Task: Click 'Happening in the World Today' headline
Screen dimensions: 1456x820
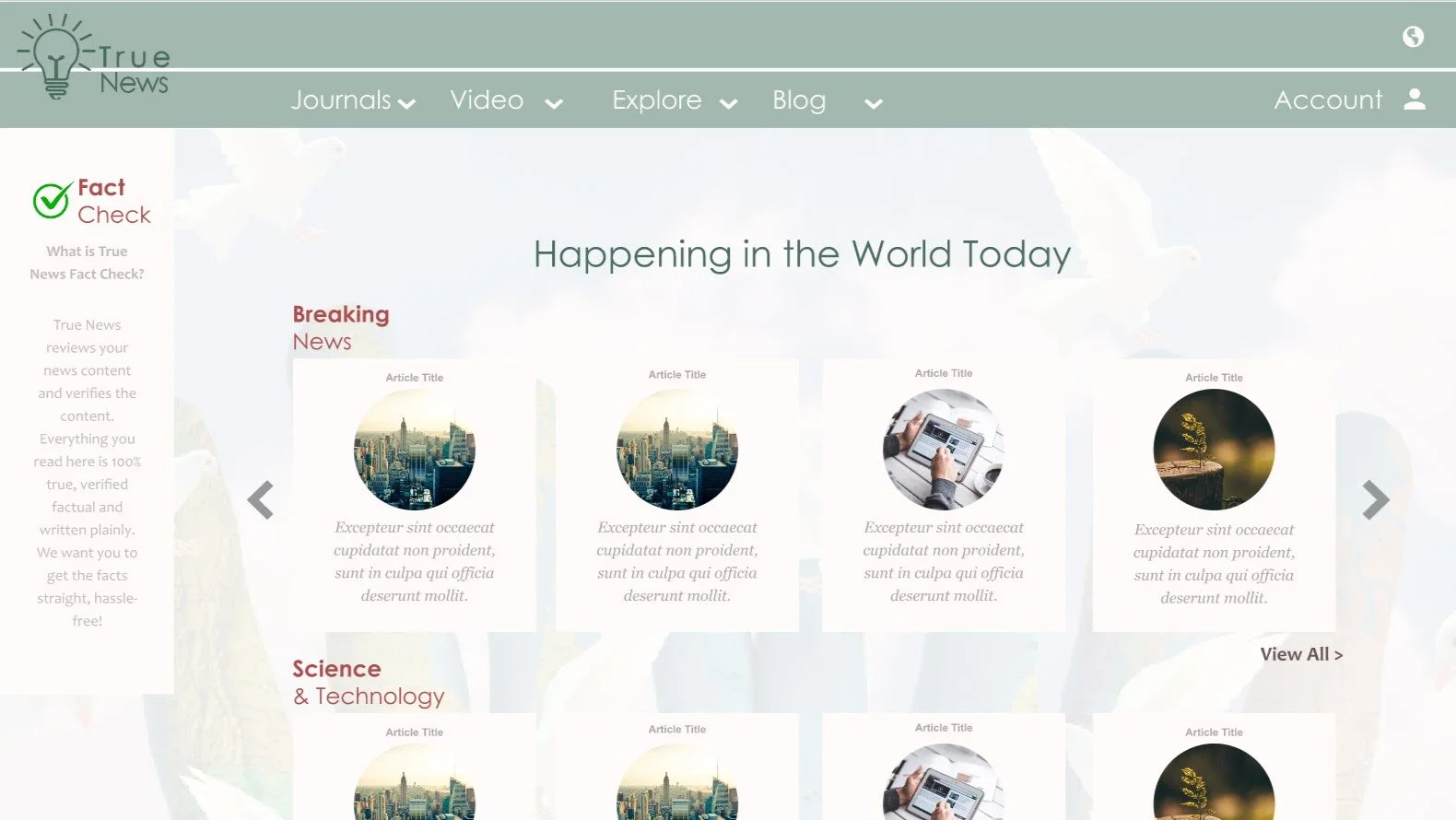Action: coord(802,254)
